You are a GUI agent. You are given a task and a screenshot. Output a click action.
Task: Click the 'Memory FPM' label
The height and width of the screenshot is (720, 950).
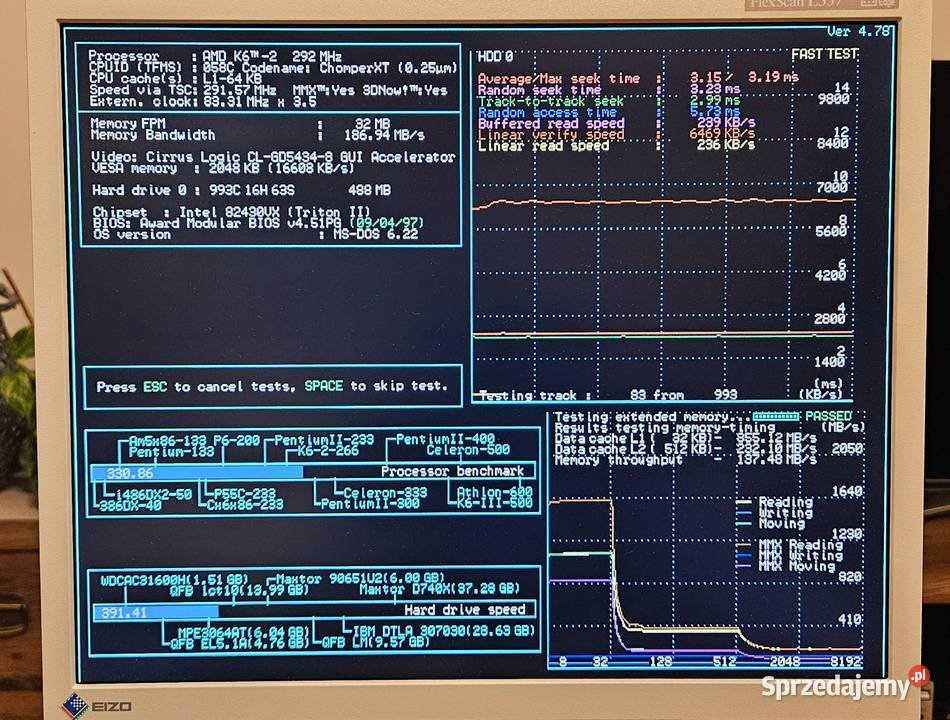128,124
